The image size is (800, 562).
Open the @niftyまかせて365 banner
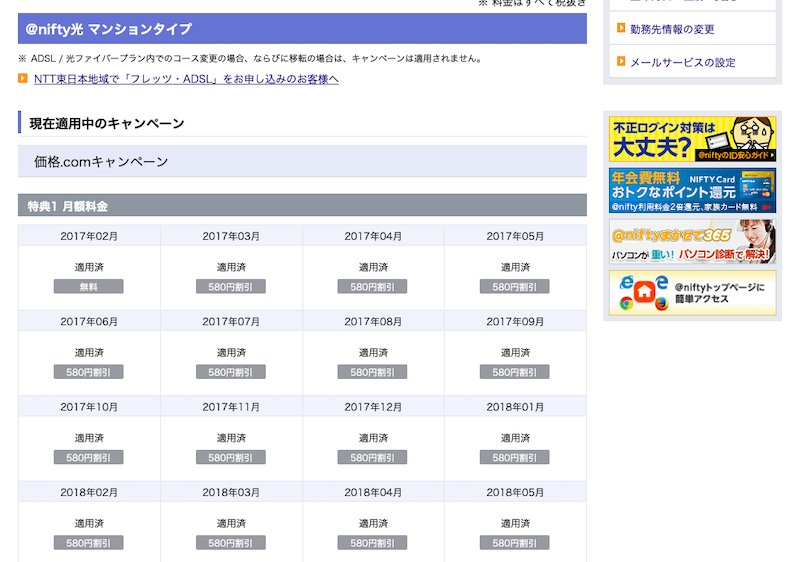click(692, 242)
